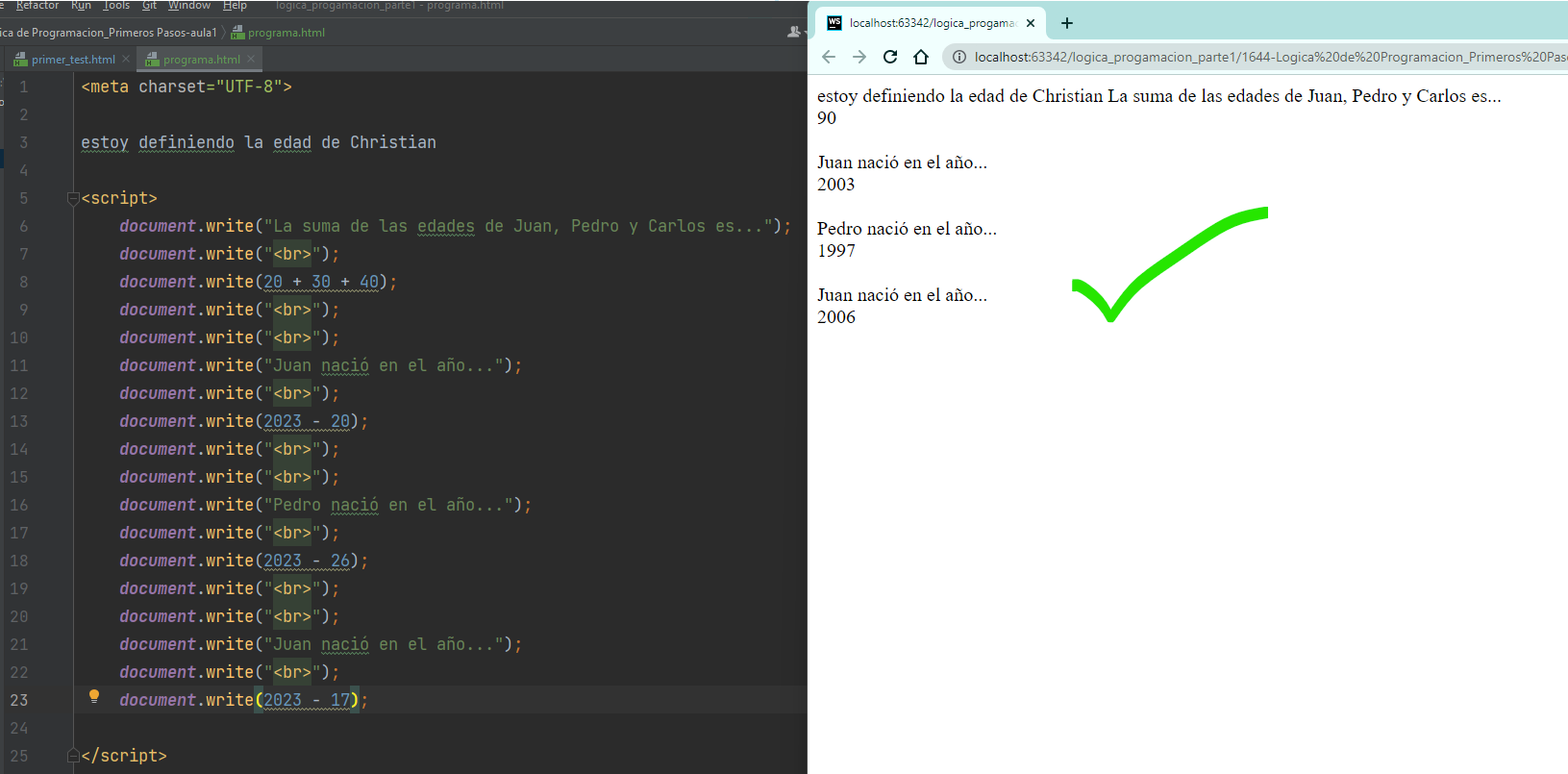Viewport: 1568px width, 774px height.
Task: Click the opening <script> tag on line 5
Action: [x=119, y=198]
